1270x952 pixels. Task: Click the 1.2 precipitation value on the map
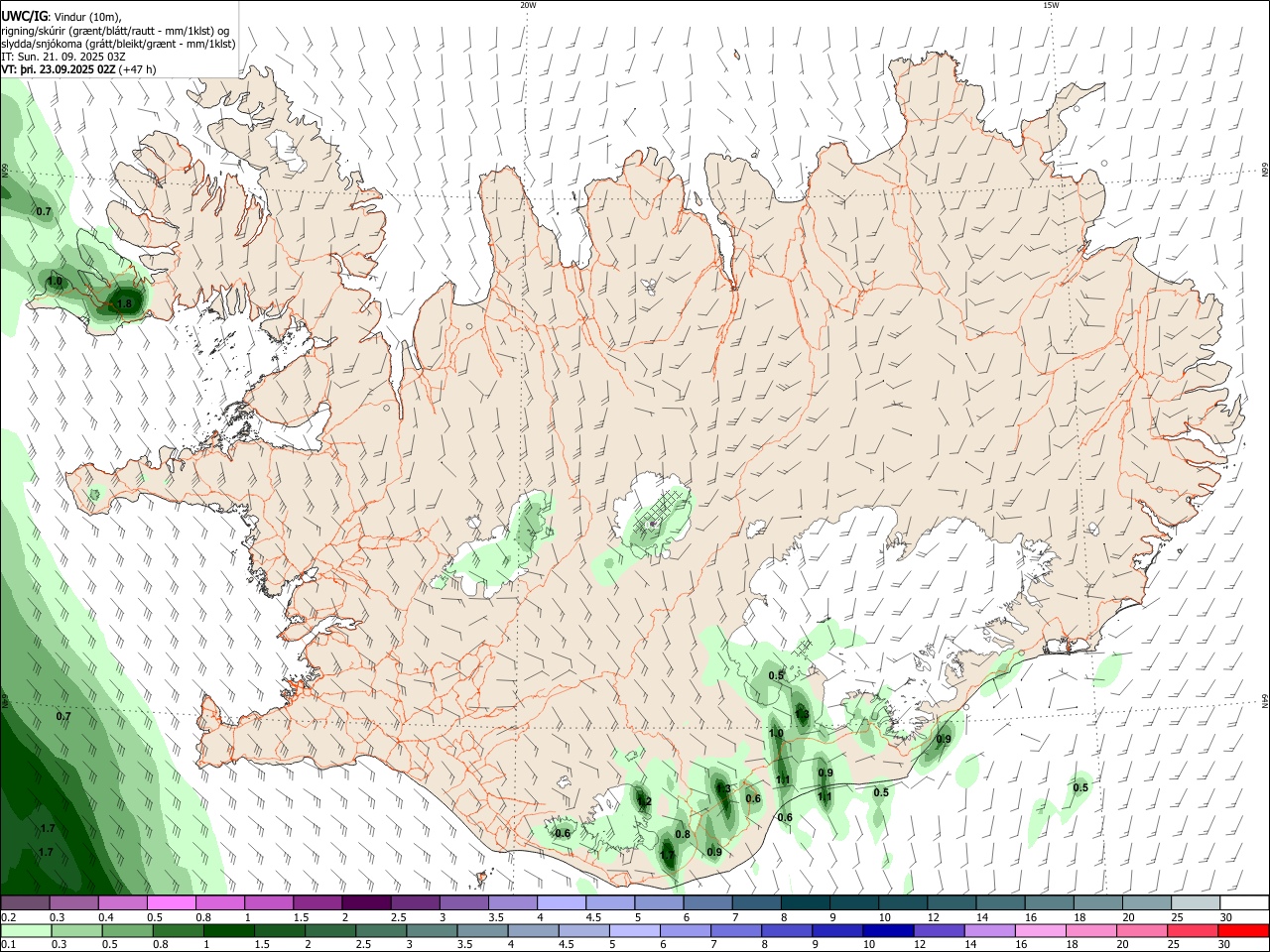(x=643, y=801)
